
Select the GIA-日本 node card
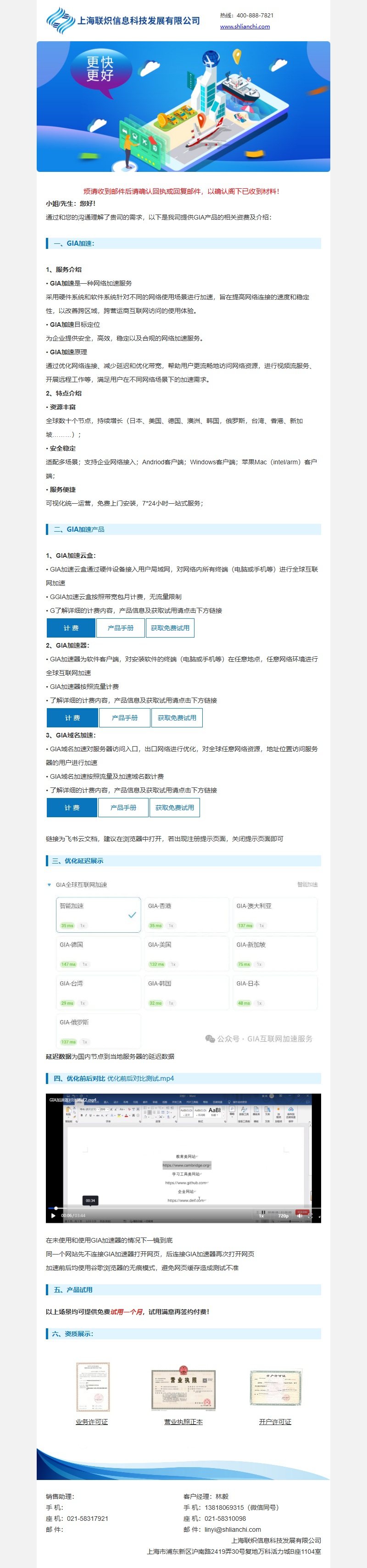click(x=275, y=993)
